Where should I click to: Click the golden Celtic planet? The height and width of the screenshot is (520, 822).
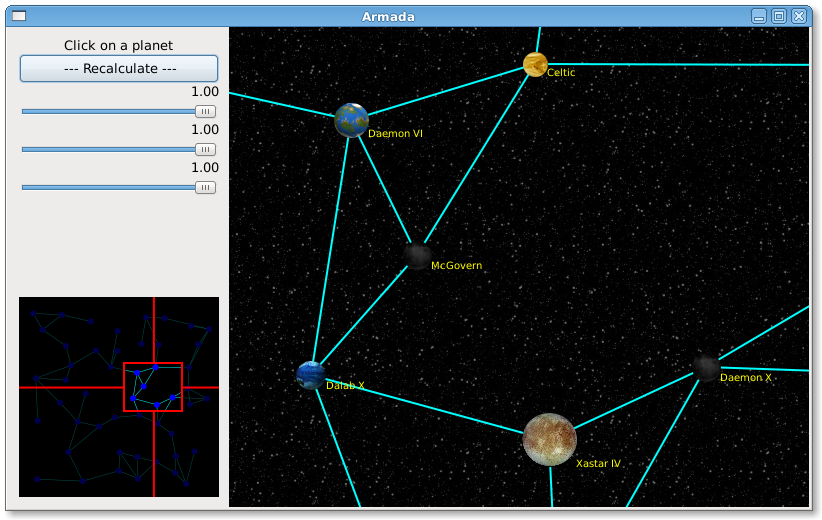click(535, 65)
